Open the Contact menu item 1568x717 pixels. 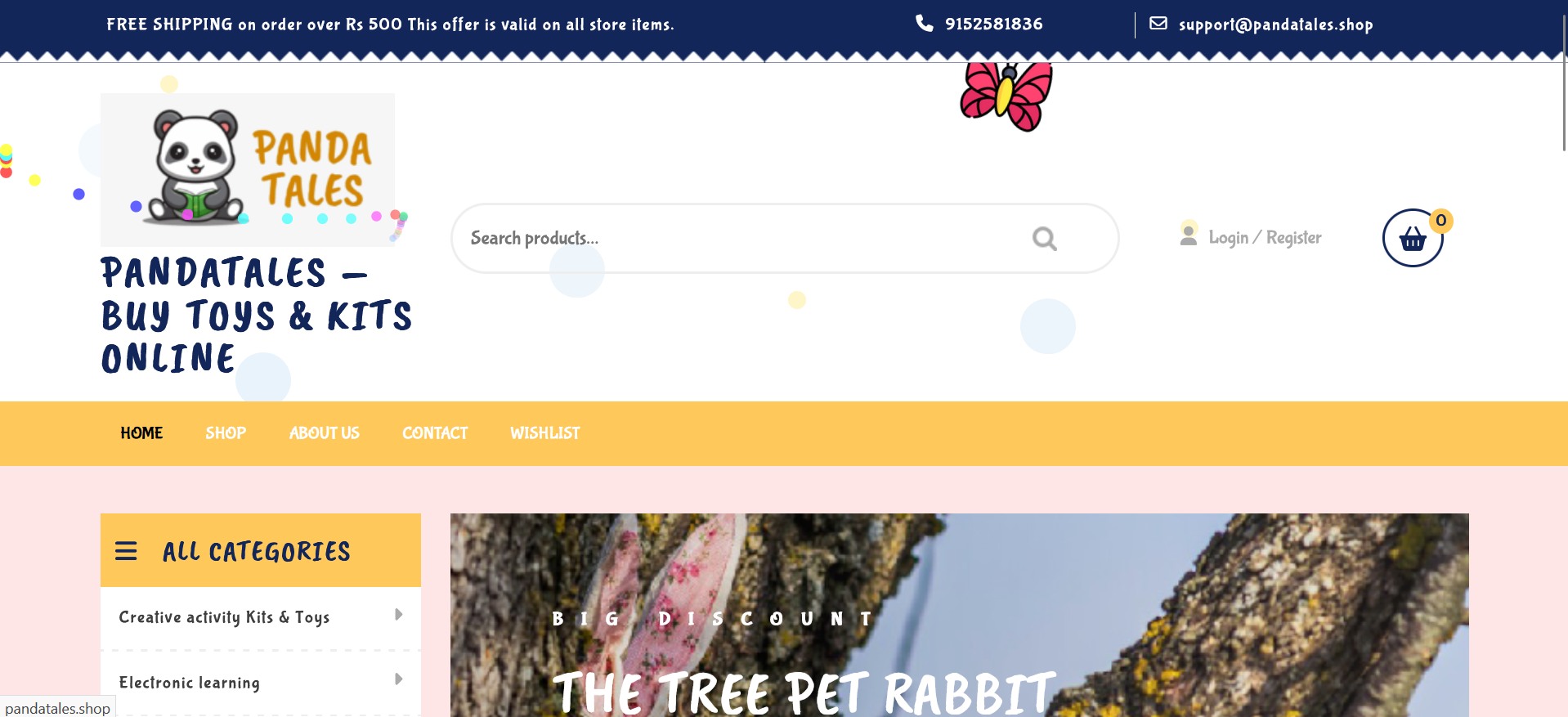point(435,433)
